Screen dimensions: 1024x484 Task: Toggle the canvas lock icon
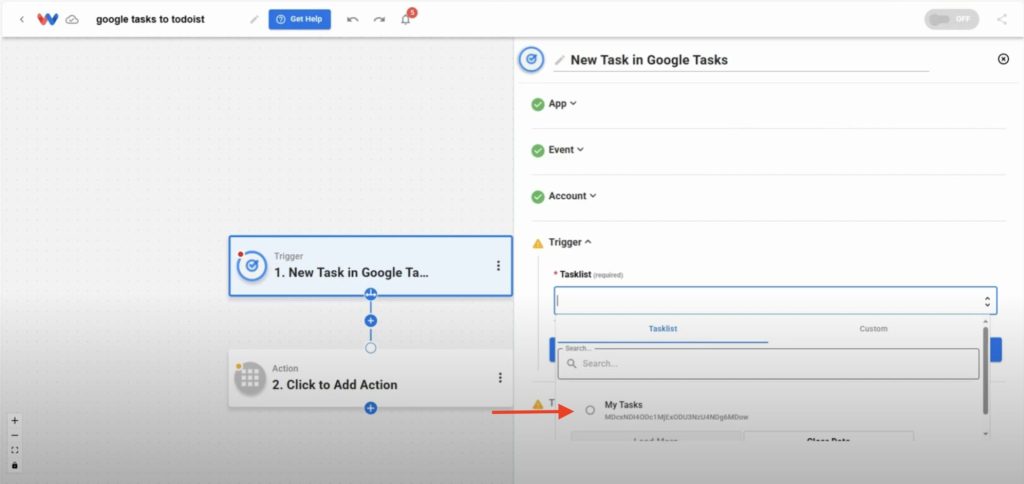point(15,466)
